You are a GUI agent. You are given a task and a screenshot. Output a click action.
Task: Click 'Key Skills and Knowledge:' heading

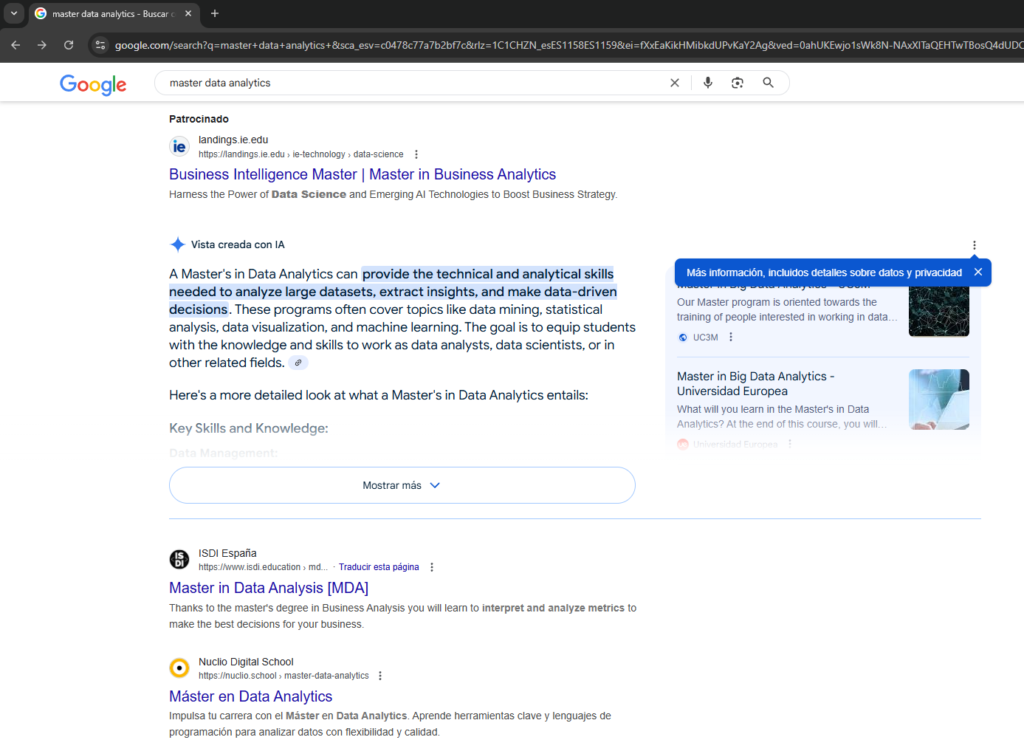click(x=249, y=428)
